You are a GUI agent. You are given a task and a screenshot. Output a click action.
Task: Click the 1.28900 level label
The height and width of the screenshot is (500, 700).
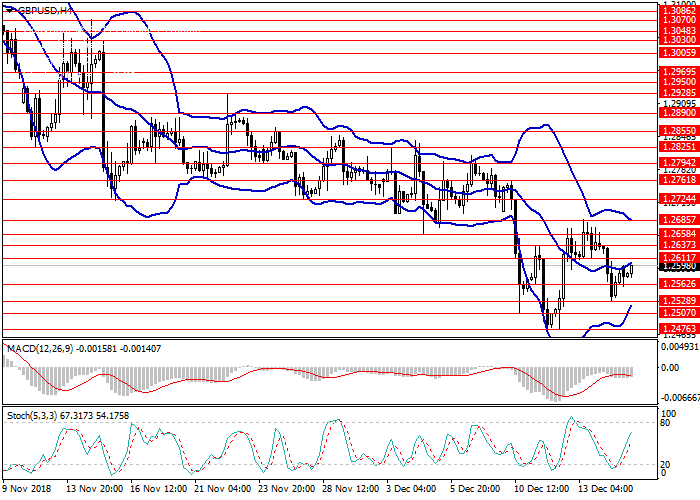pyautogui.click(x=678, y=114)
